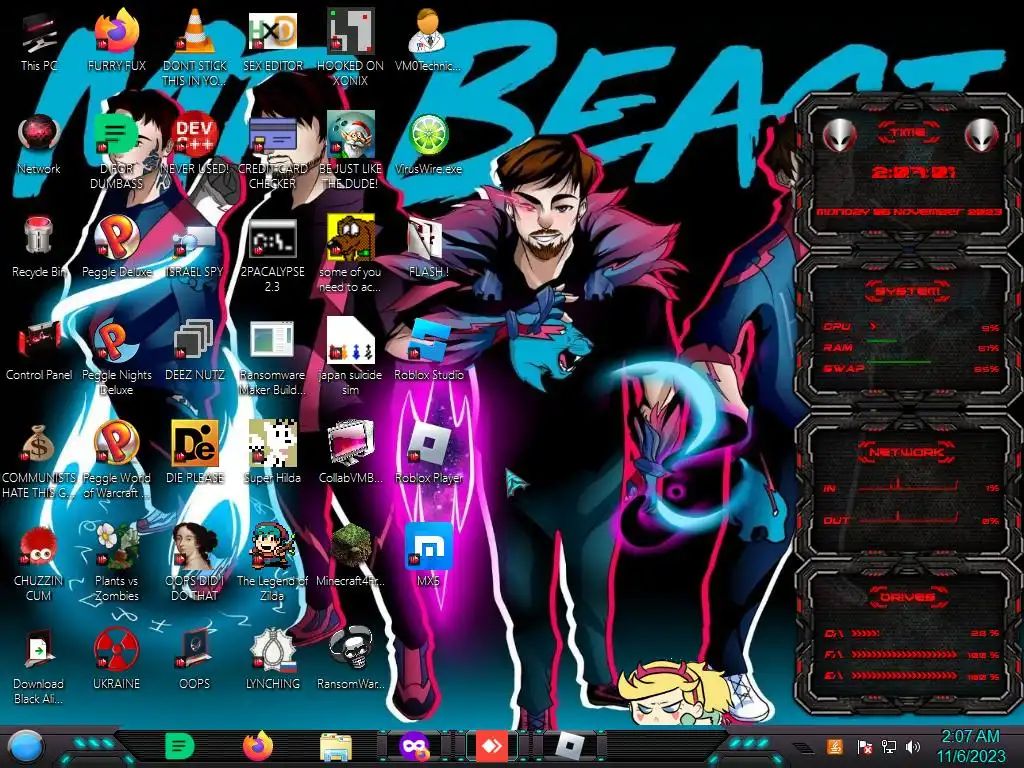Show hidden system tray icons
The width and height of the screenshot is (1024, 768).
[x=803, y=747]
